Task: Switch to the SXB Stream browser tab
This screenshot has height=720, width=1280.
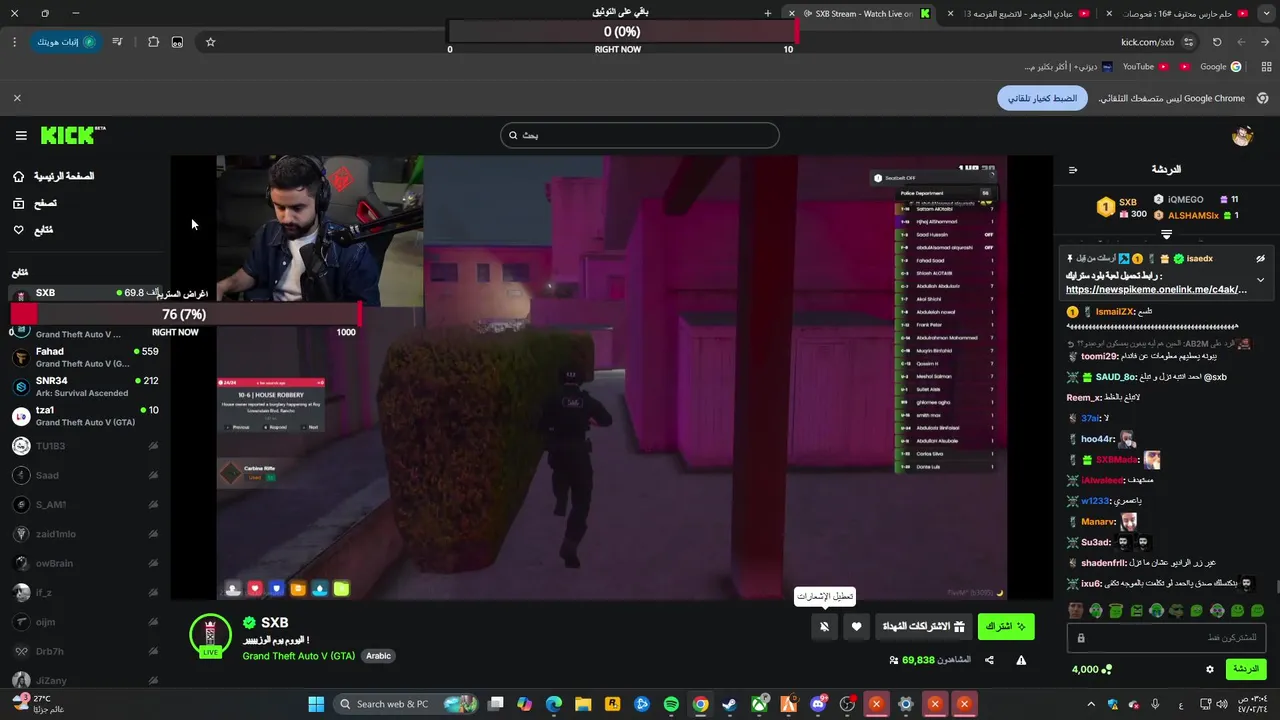Action: tap(863, 14)
